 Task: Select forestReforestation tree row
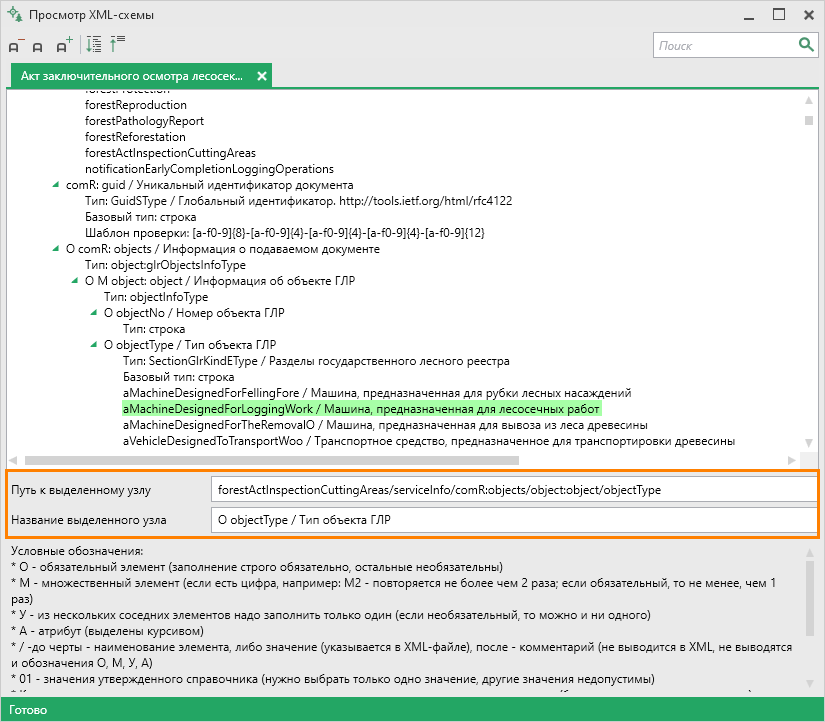click(x=135, y=137)
